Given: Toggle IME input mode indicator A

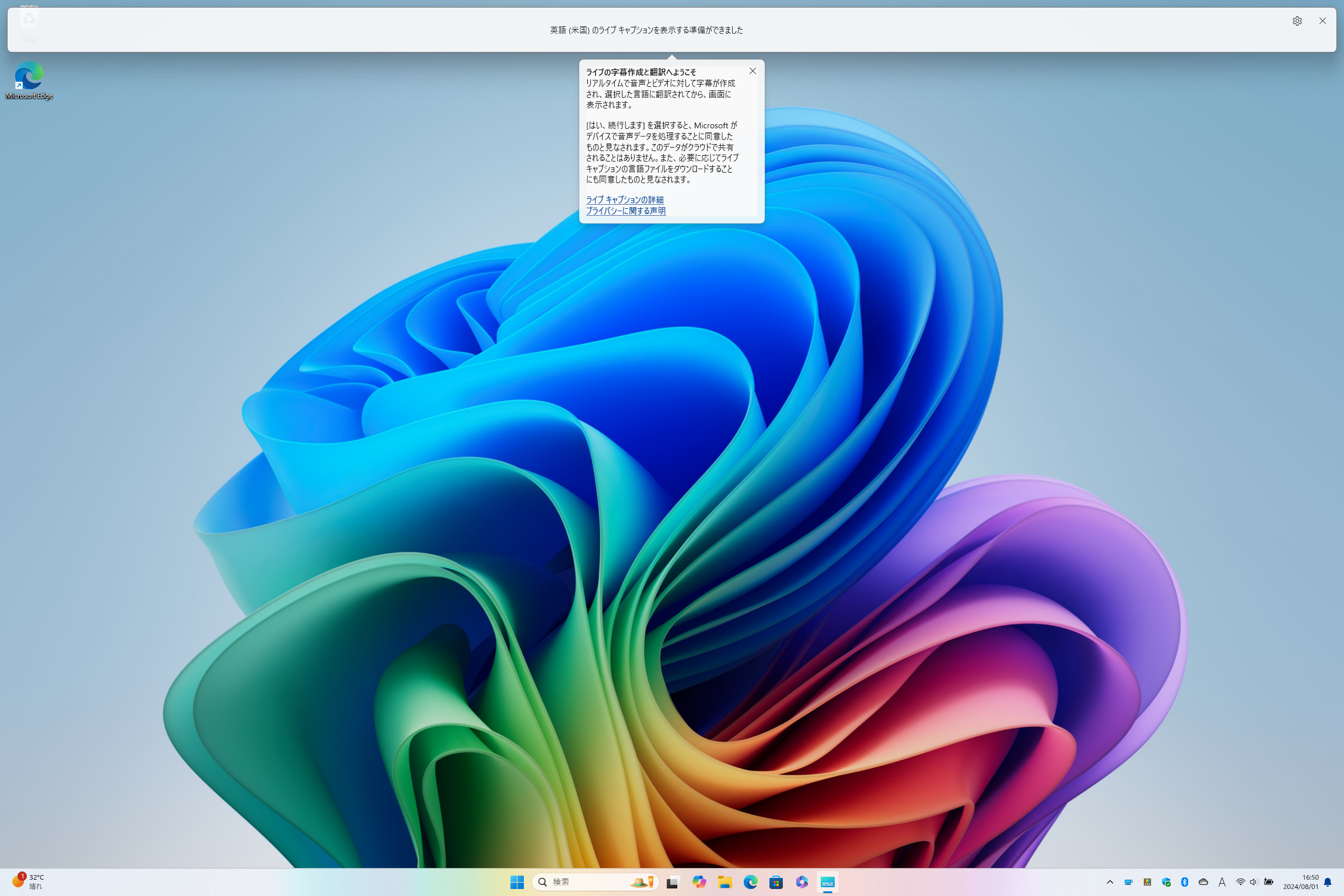Looking at the screenshot, I should coord(1221,882).
